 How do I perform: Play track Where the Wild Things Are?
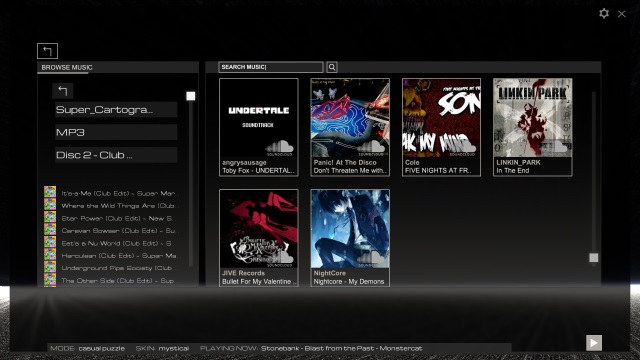[118, 206]
